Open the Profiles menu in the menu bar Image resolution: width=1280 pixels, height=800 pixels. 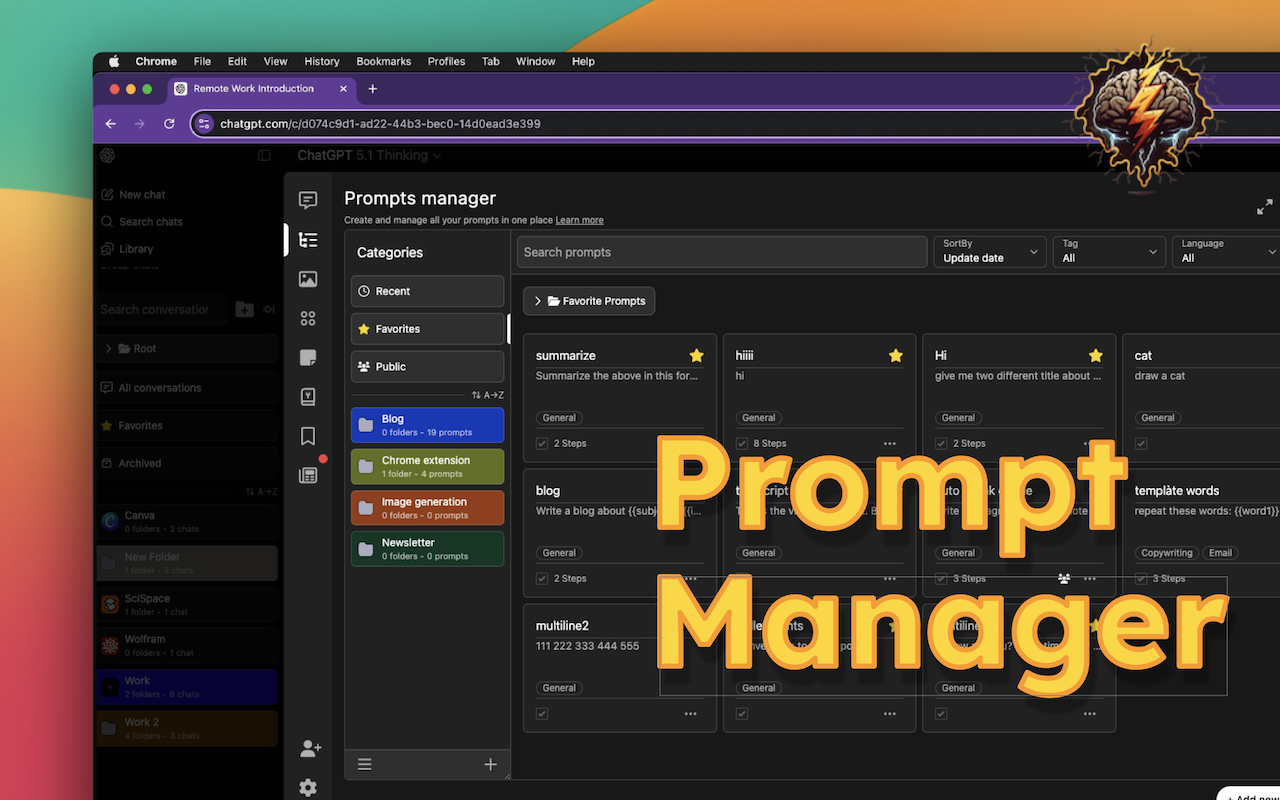(x=446, y=61)
